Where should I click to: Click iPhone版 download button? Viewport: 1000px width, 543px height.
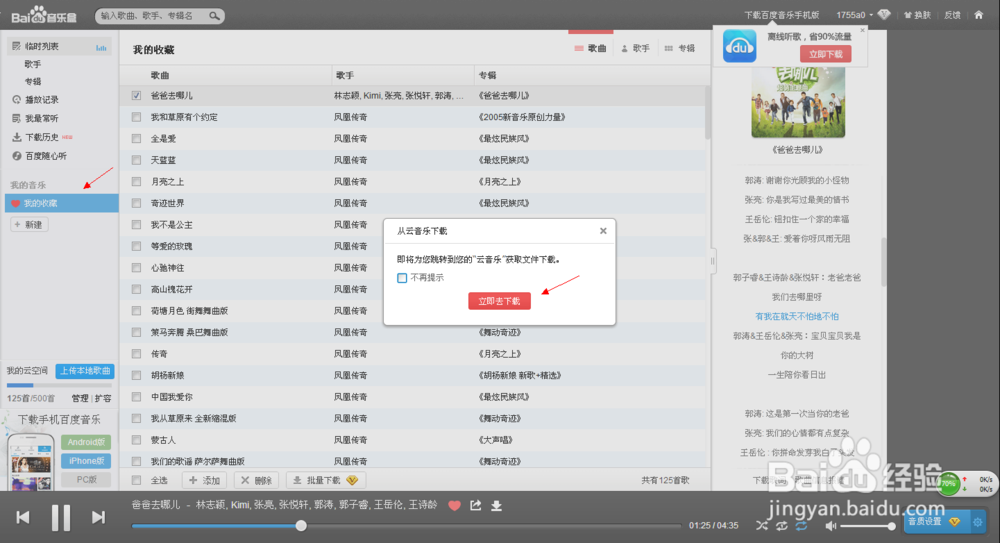[x=86, y=461]
